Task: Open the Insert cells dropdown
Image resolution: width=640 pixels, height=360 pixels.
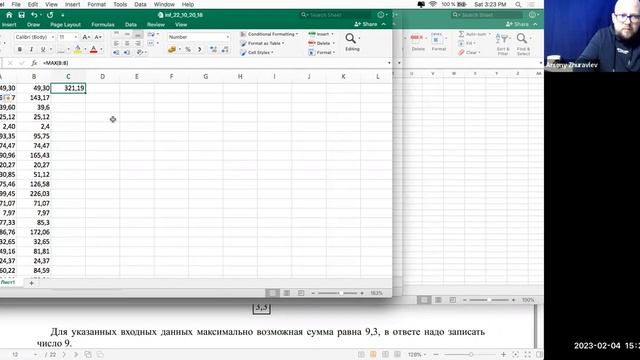Action: pos(321,34)
